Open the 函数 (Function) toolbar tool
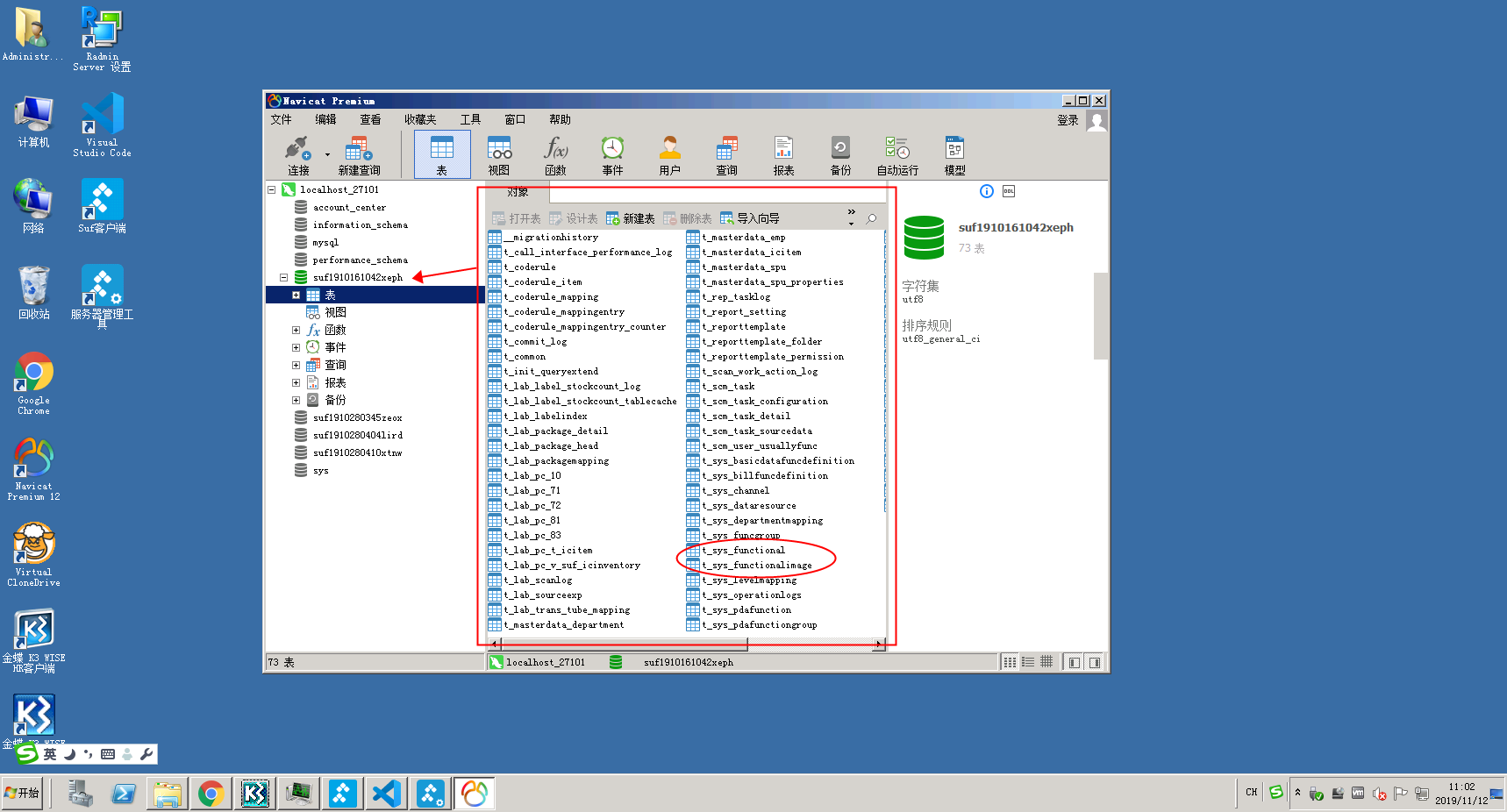This screenshot has height=812, width=1507. [x=556, y=155]
